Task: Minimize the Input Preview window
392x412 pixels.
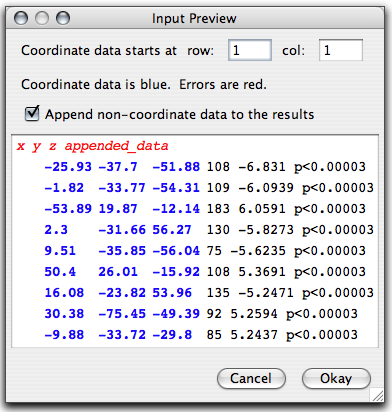Action: tap(42, 18)
